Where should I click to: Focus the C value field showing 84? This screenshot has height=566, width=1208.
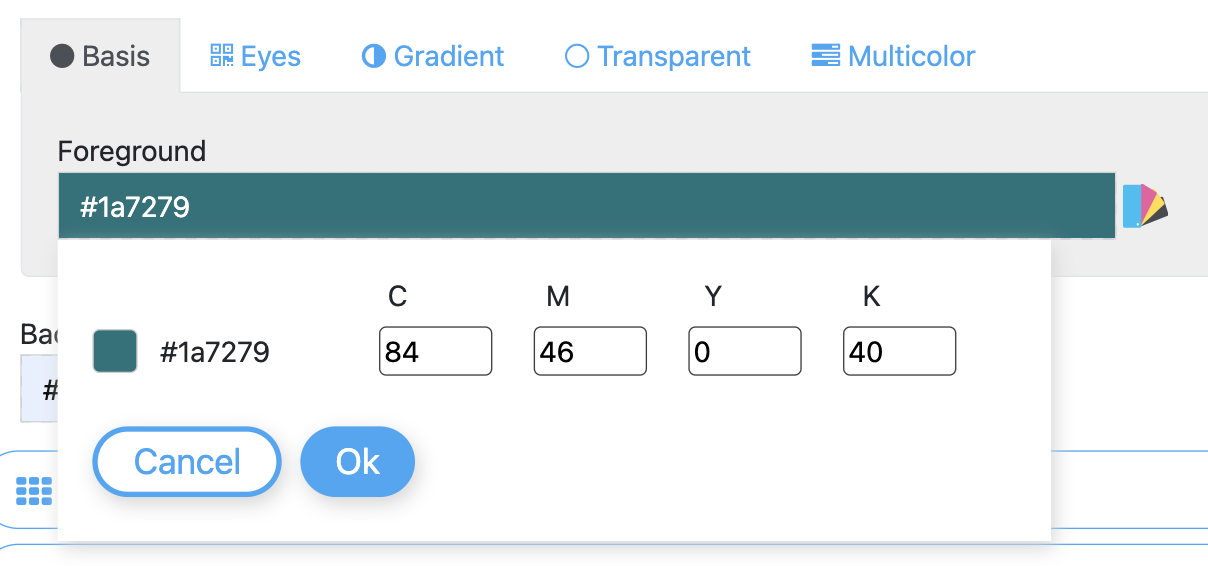click(x=435, y=352)
